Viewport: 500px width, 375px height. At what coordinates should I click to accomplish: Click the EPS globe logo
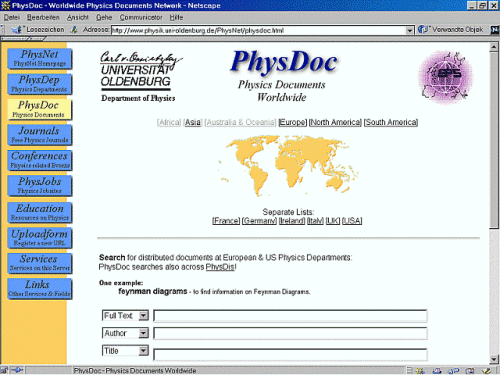point(446,77)
